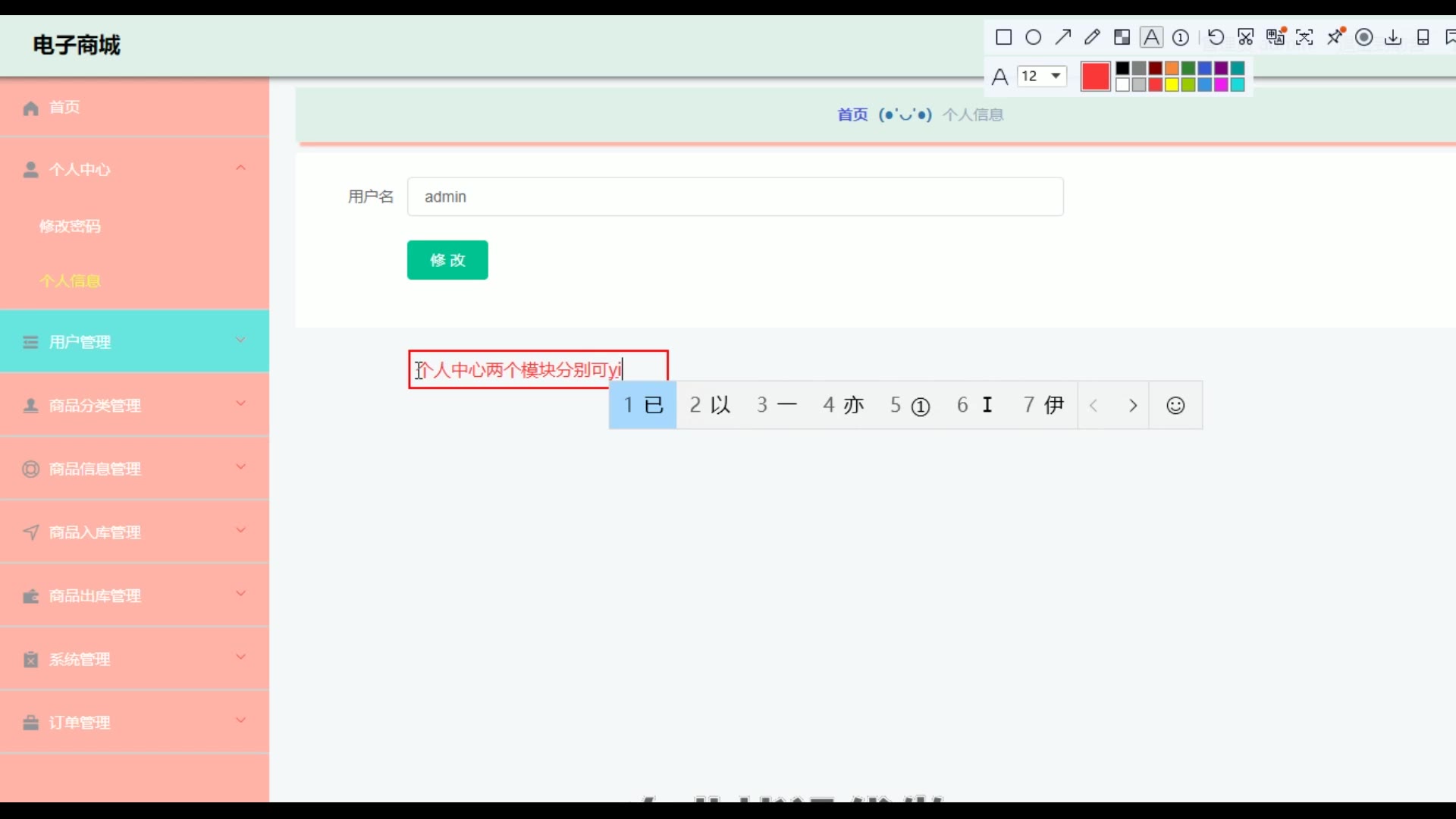Expand the 订单管理 menu chevron
Screen dimensions: 1456x819
coord(240,721)
